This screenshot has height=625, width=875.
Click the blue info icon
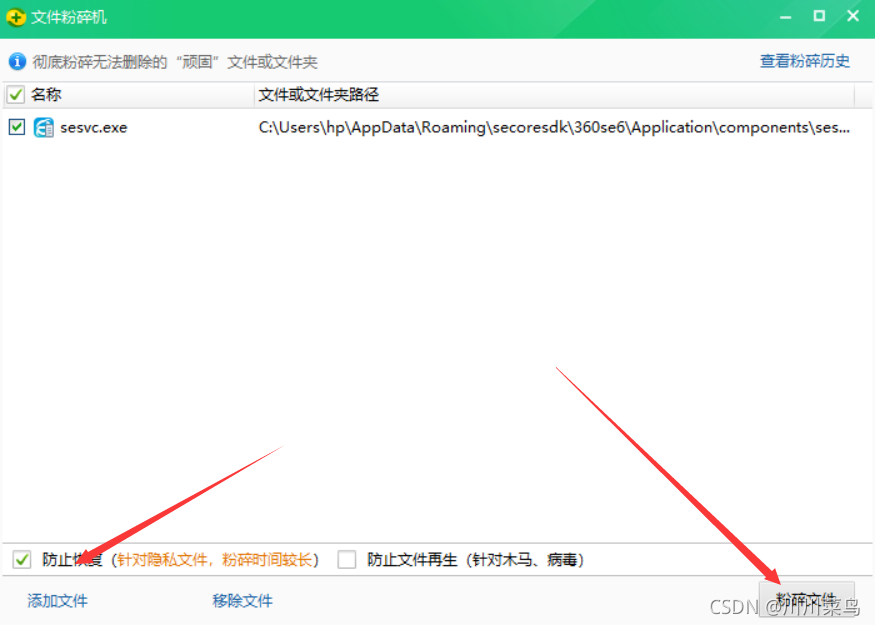17,61
